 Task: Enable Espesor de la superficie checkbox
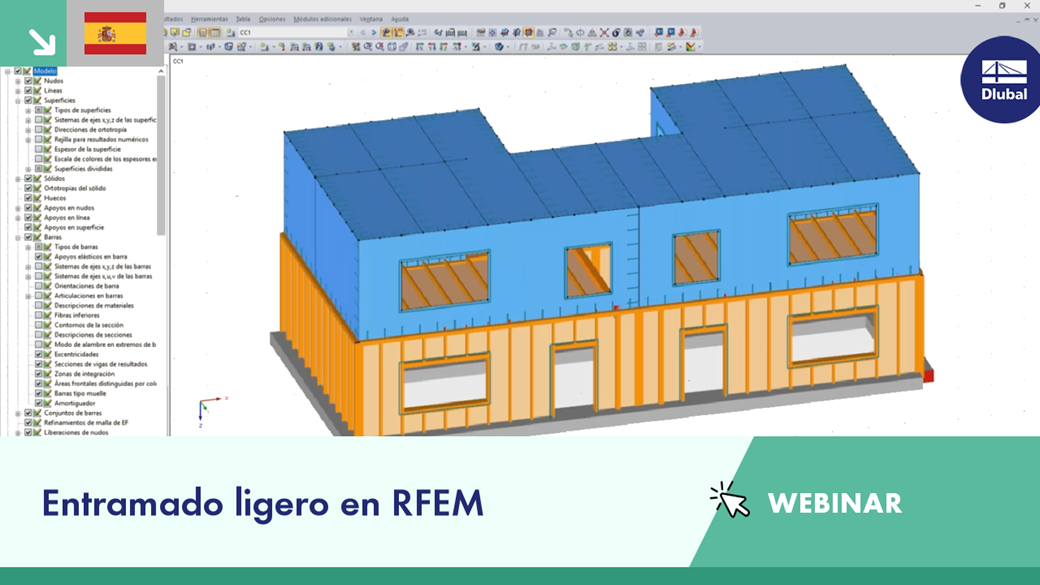(38, 149)
